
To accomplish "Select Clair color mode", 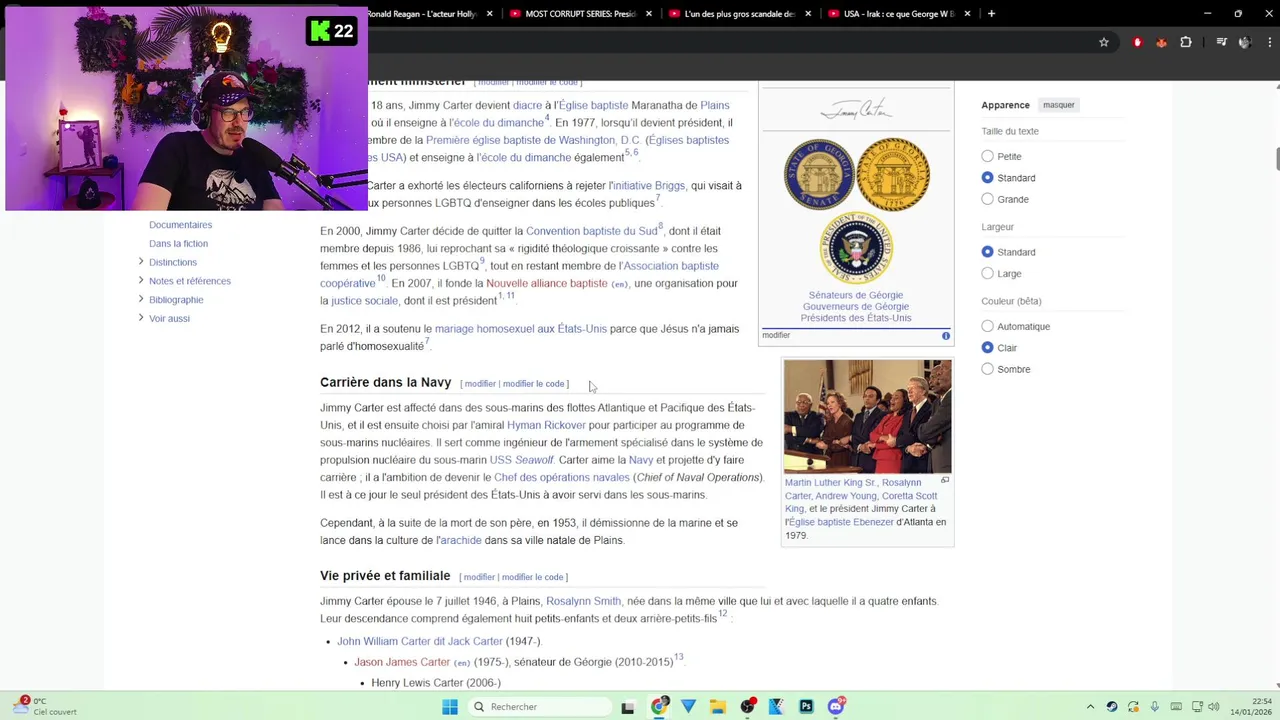I will tap(988, 348).
